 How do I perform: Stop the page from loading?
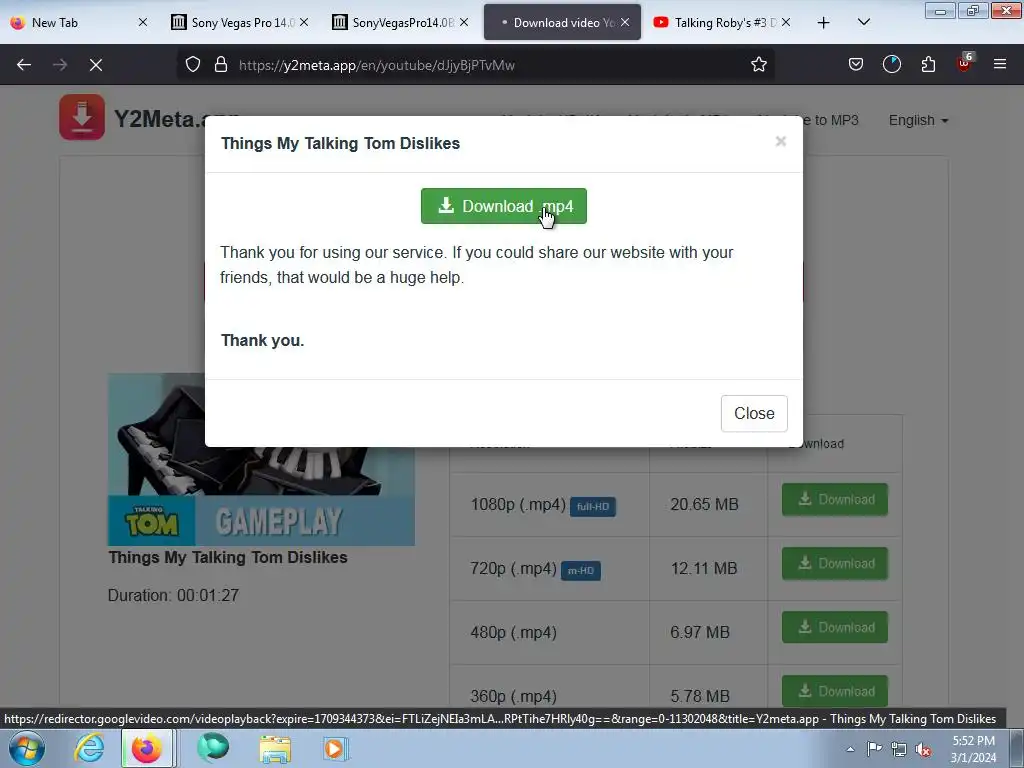[96, 65]
